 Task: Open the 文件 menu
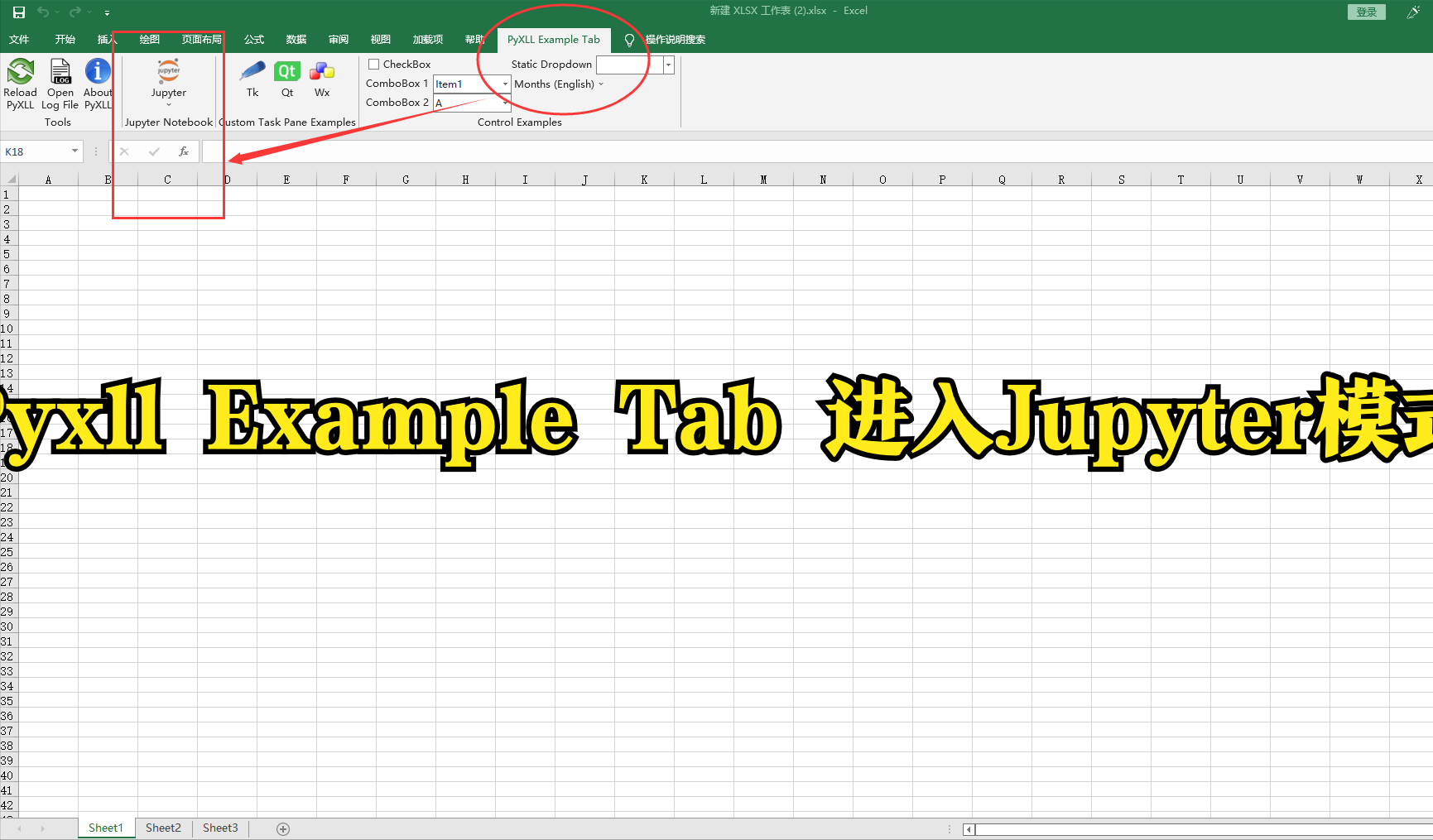pos(19,40)
